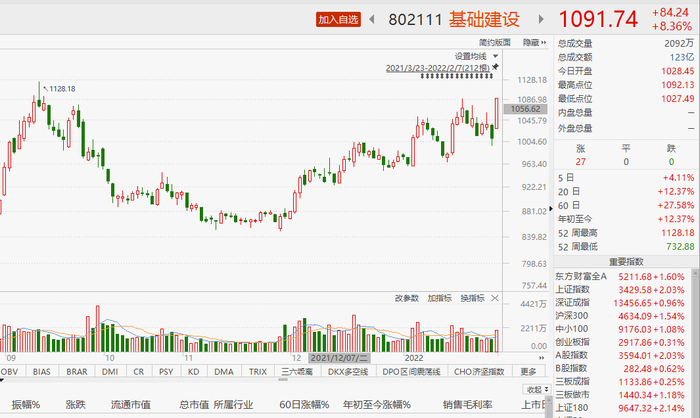700x418 pixels.
Task: Switch to 简约版面 simple layout
Action: (x=495, y=42)
